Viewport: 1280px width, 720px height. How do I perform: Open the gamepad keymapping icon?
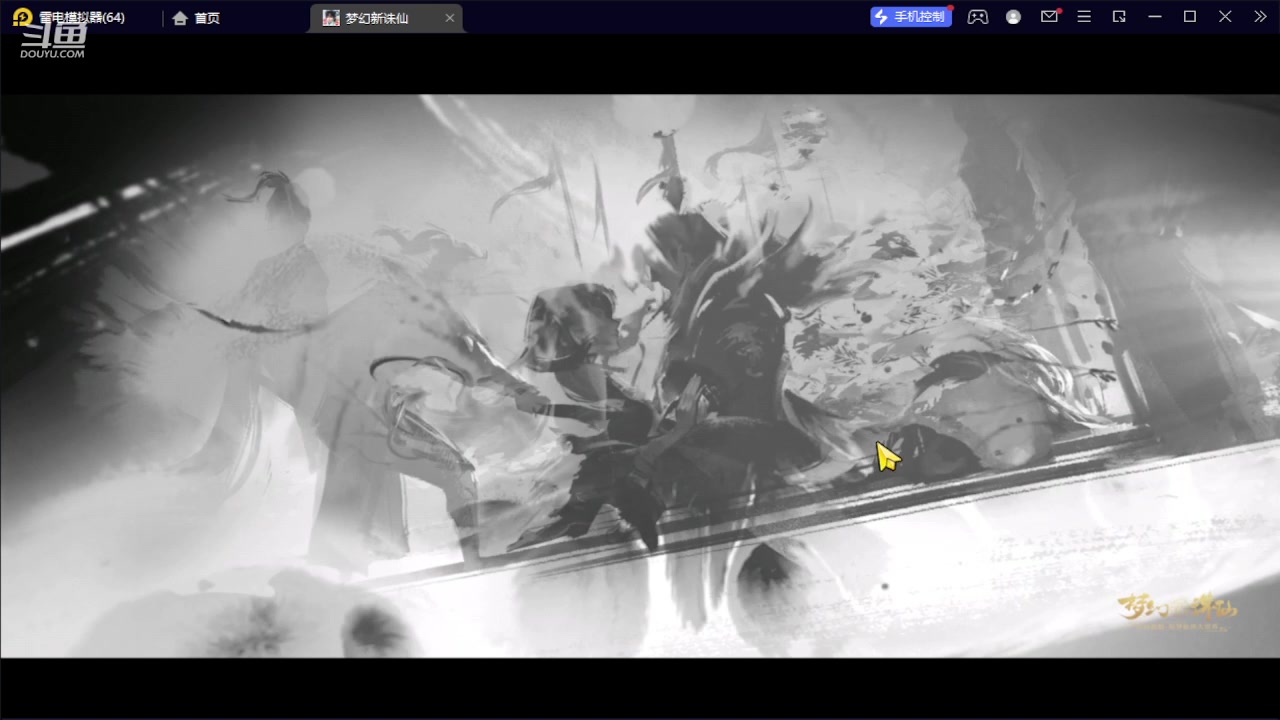(978, 17)
